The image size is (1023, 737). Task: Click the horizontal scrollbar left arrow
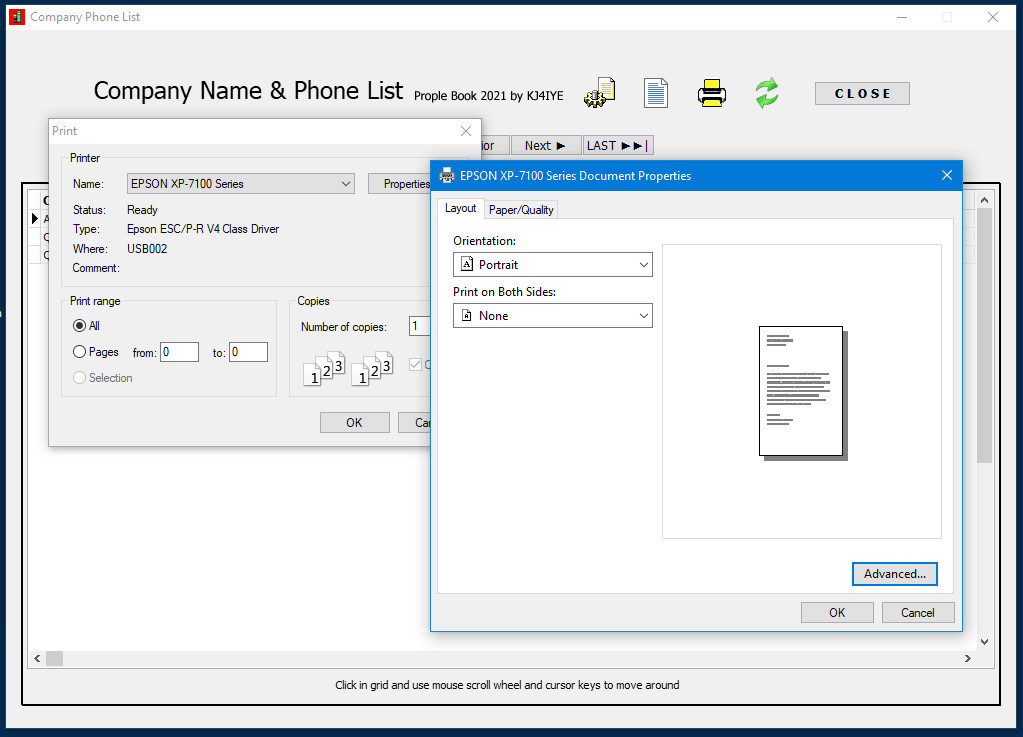coord(37,659)
